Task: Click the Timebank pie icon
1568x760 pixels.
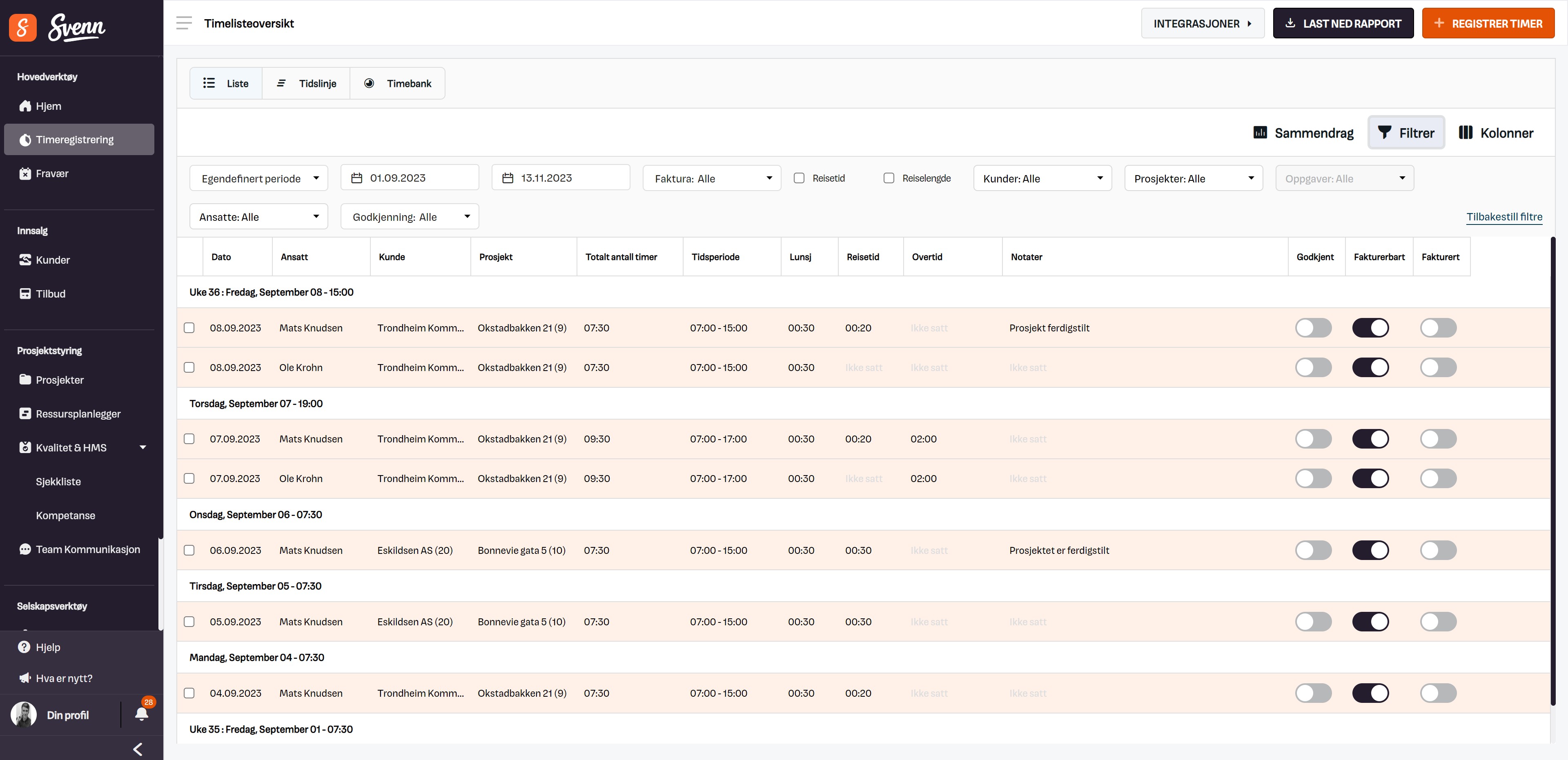Action: click(x=369, y=83)
